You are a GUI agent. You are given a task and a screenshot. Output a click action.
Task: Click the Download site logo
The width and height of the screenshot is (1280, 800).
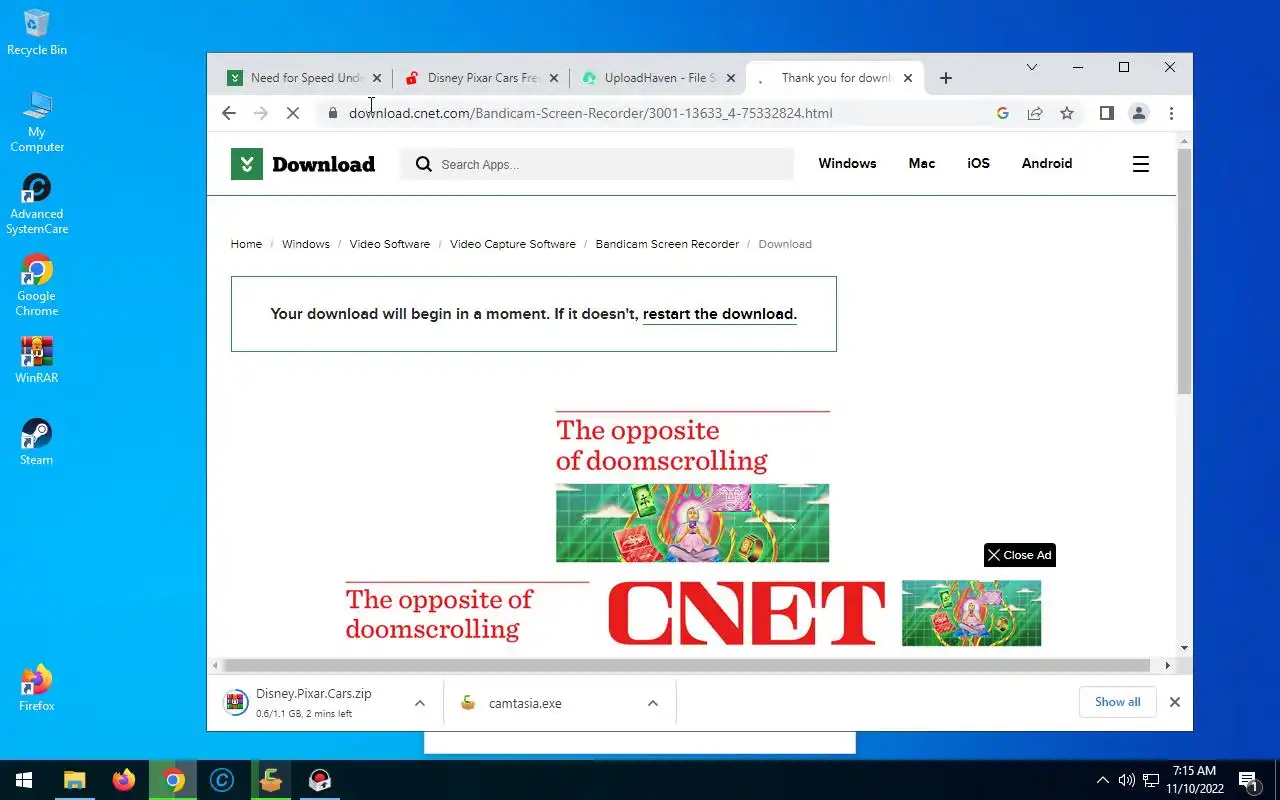click(303, 164)
